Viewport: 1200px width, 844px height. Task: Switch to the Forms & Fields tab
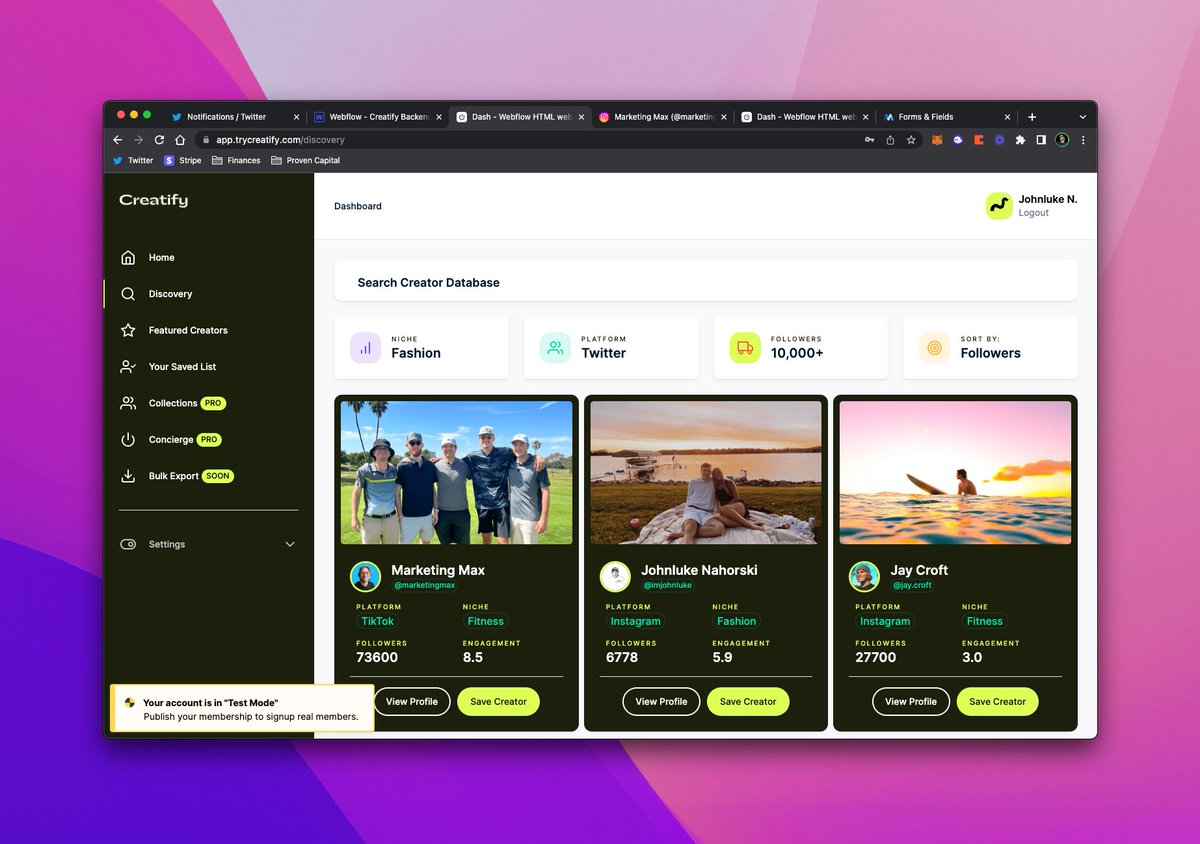point(946,117)
